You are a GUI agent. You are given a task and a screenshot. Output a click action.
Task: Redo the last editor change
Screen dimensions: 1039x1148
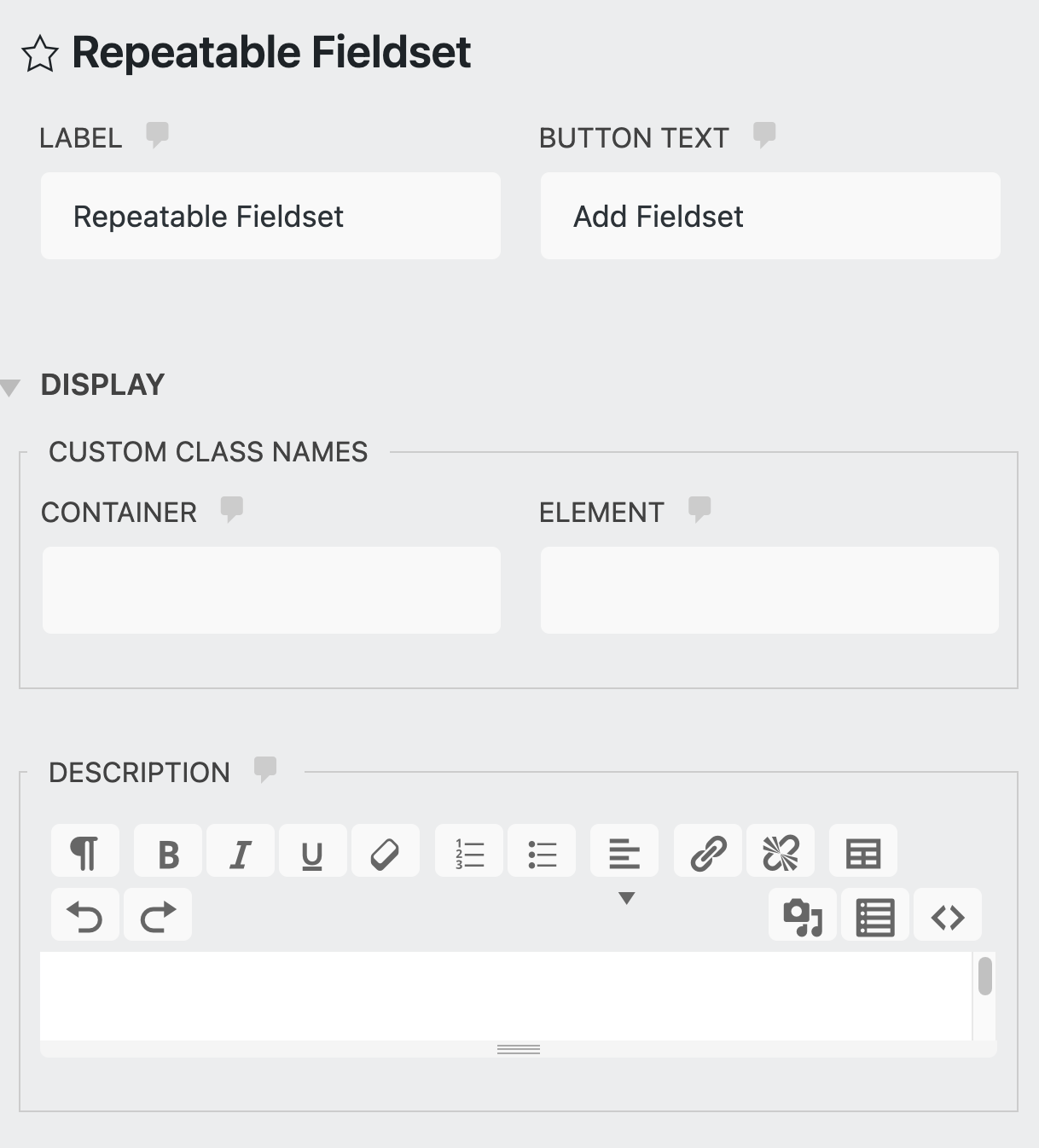click(x=158, y=916)
